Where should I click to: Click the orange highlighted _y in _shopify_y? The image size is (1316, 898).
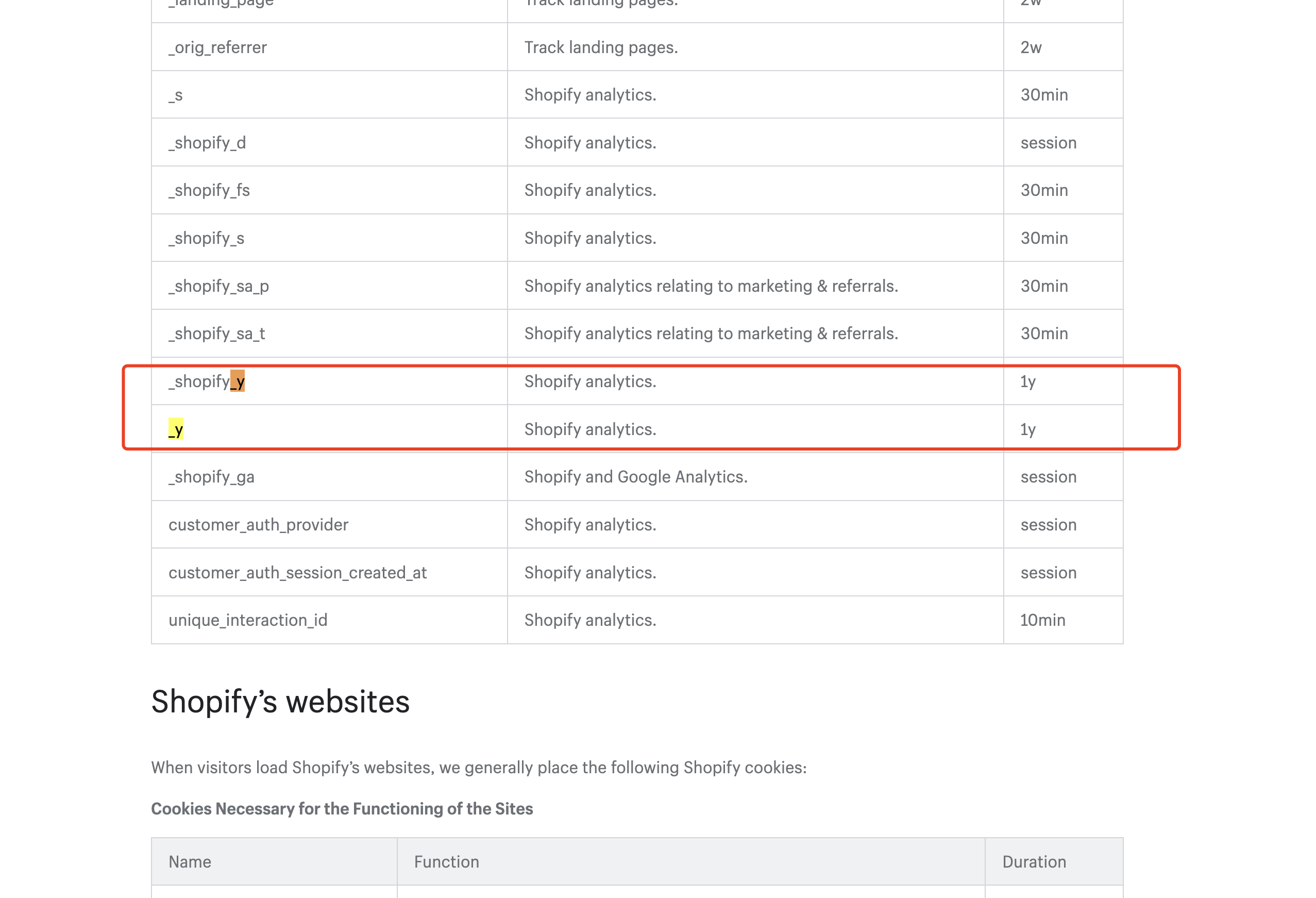237,381
